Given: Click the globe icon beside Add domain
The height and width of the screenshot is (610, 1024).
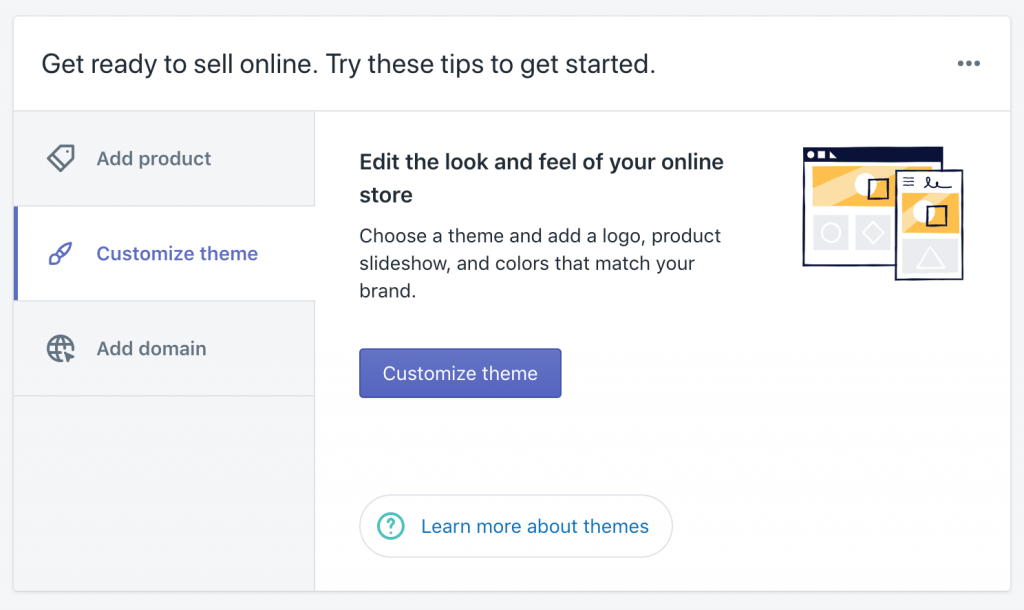Looking at the screenshot, I should (61, 348).
